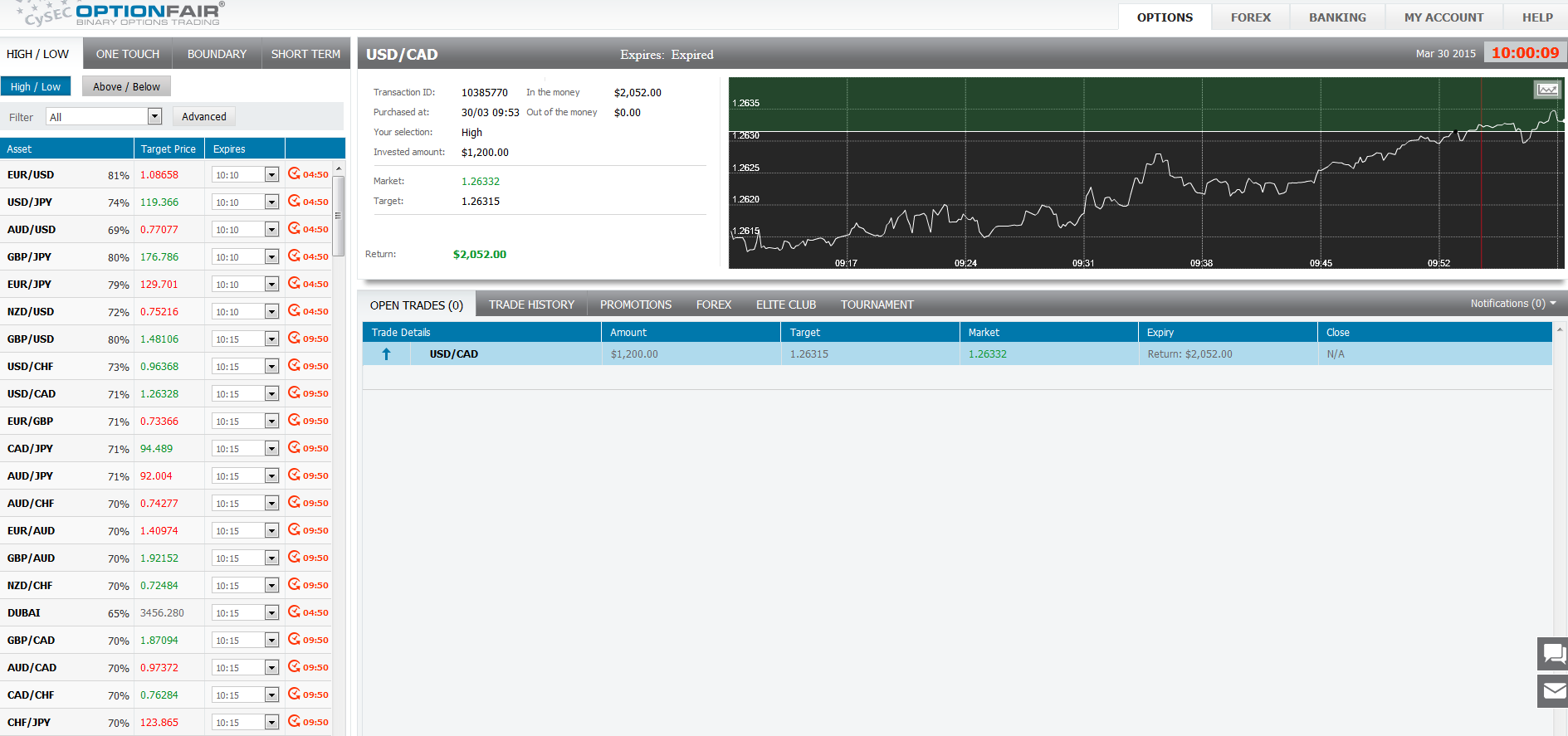Select the GBP/CAD asset row
Screen dimensions: 1568x736
166,640
